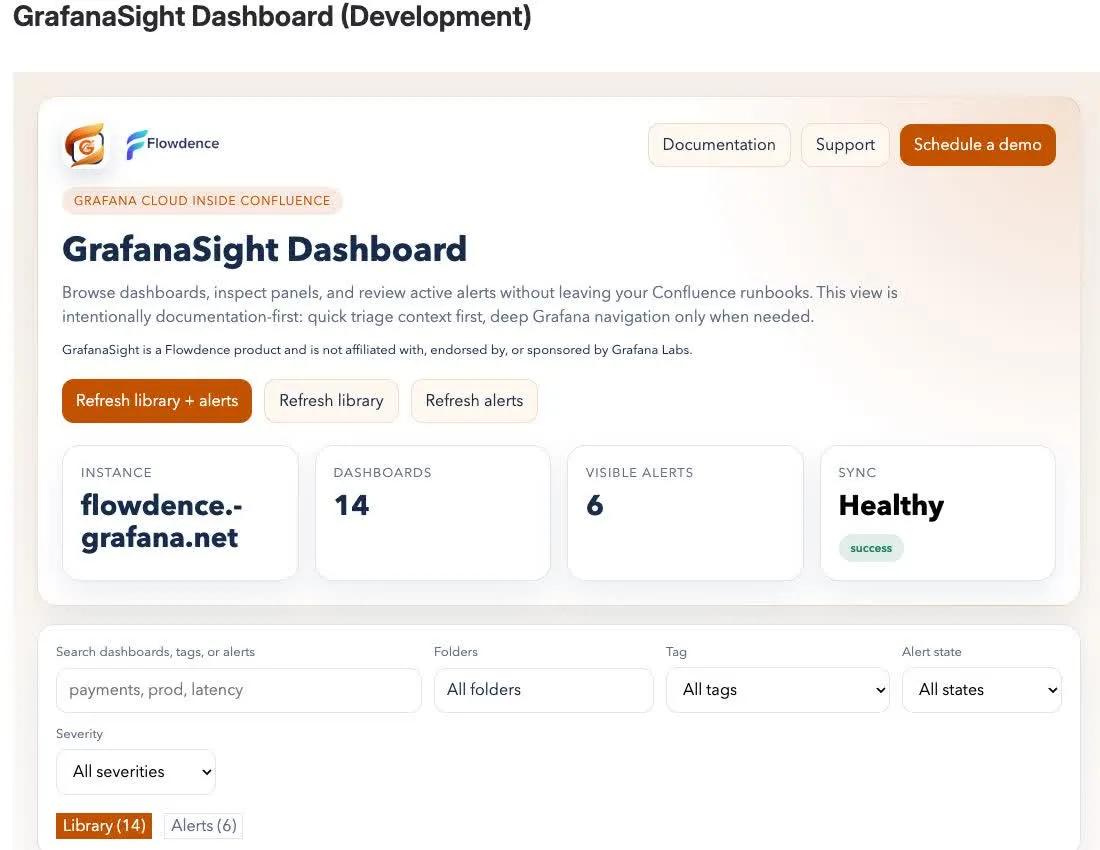Click the GrafanaSight Dashboard card heading

click(264, 250)
